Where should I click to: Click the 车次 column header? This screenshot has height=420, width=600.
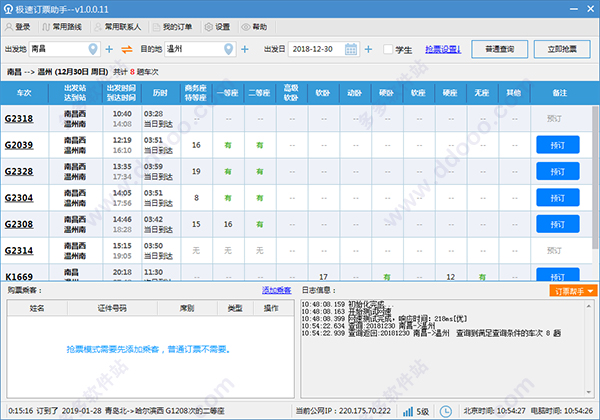[x=24, y=93]
